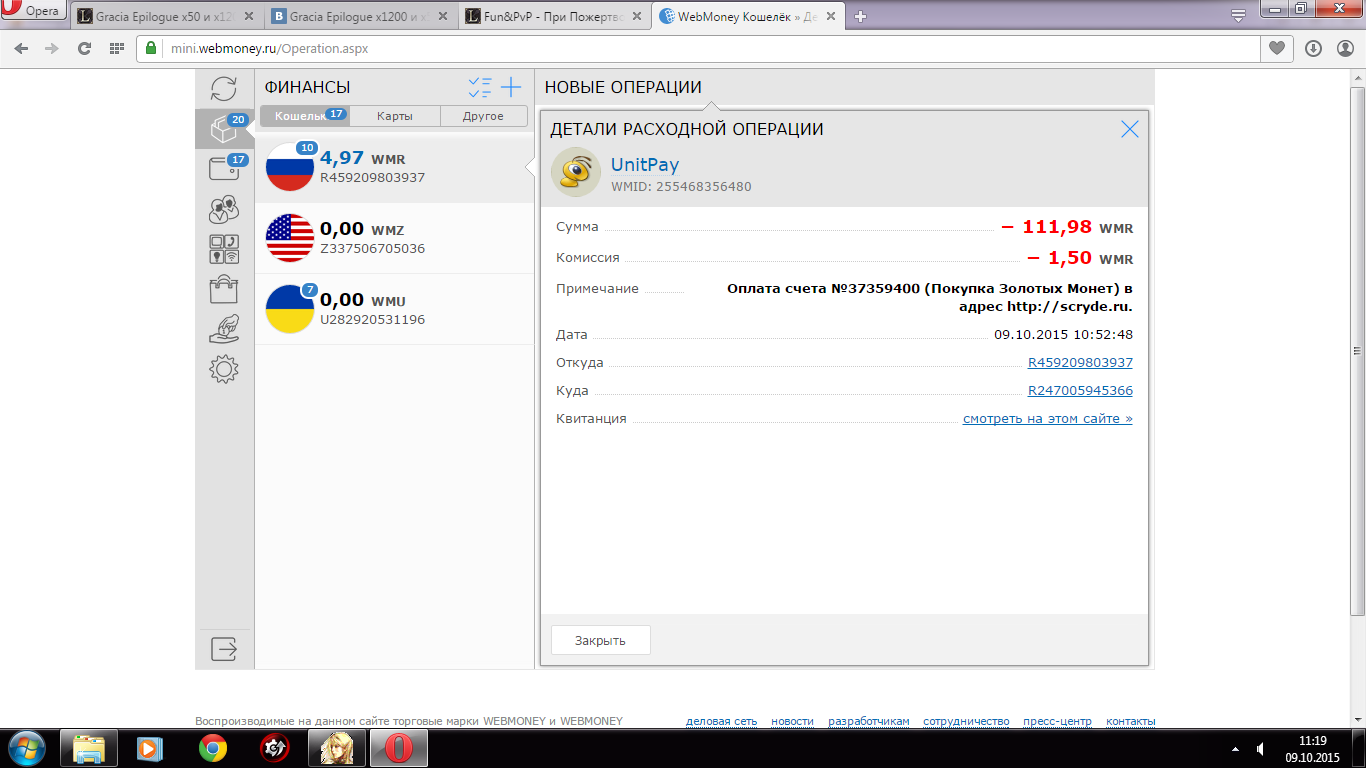Viewport: 1366px width, 768px height.
Task: Click the logout icon at sidebar bottom
Action: (224, 649)
